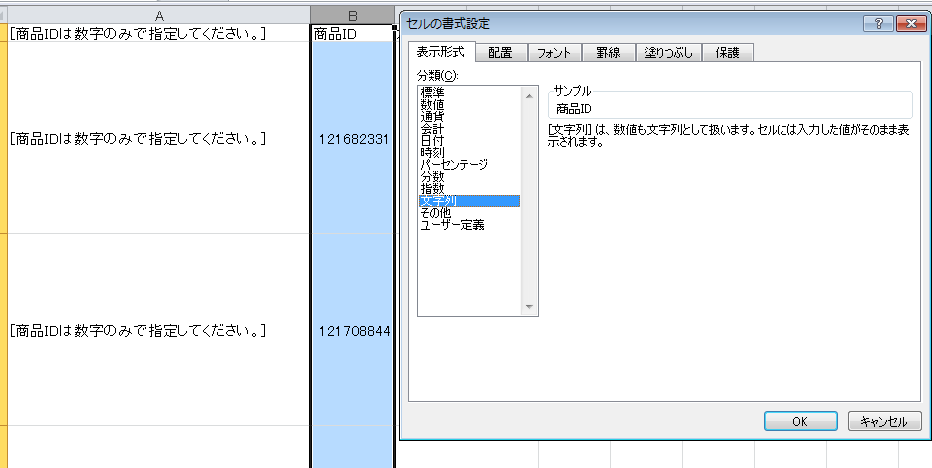Click the dialog help question mark button
The image size is (932, 468).
tap(879, 24)
